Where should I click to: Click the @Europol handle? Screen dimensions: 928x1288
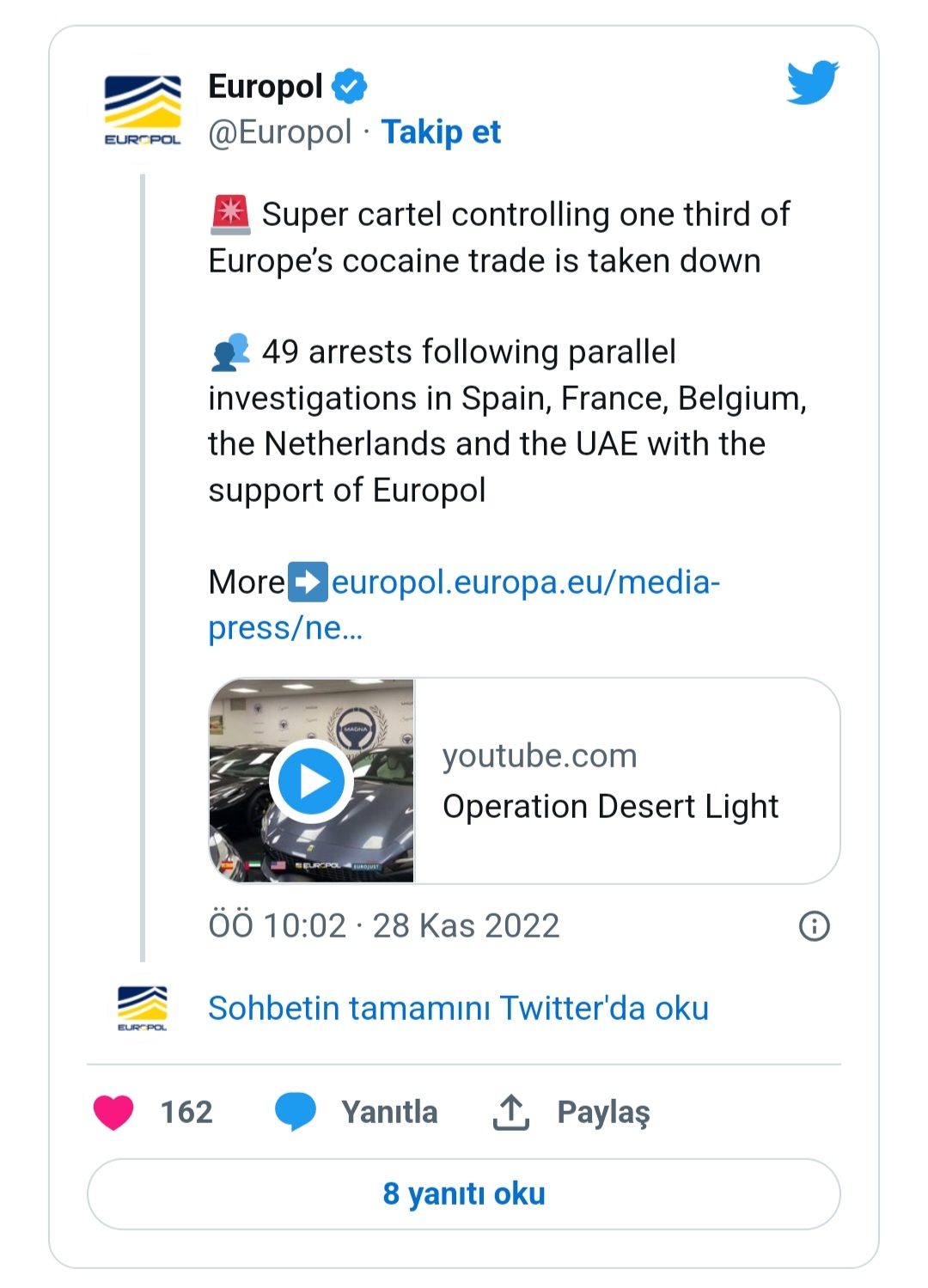click(x=280, y=132)
